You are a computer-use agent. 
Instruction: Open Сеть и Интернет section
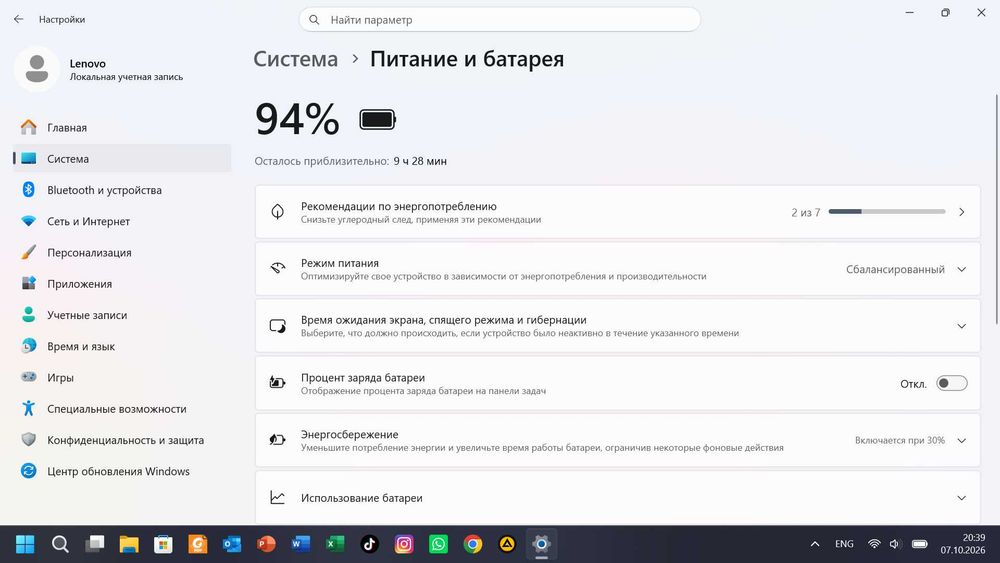(x=122, y=221)
